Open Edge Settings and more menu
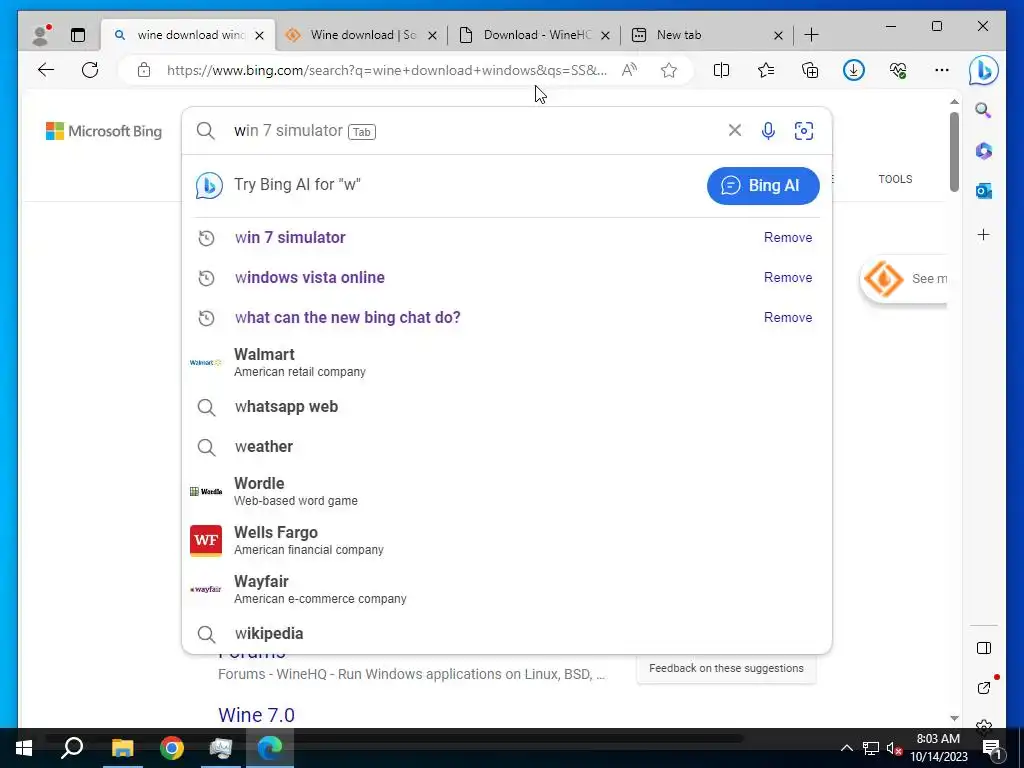Screen dimensions: 1024x768 pos(942,70)
